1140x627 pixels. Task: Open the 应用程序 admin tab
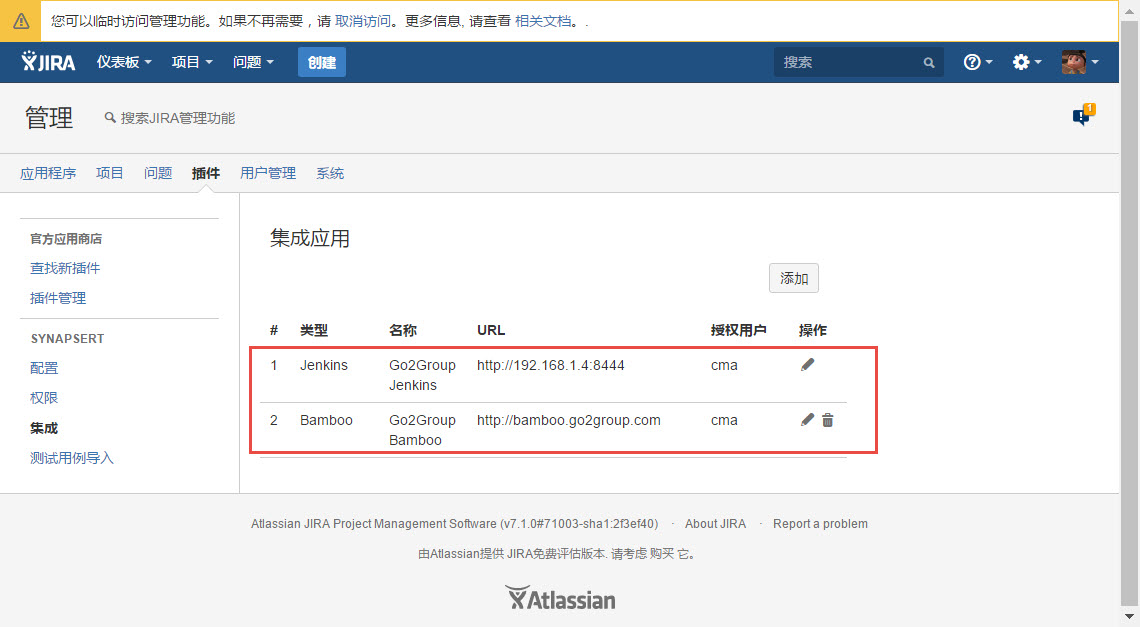point(48,173)
